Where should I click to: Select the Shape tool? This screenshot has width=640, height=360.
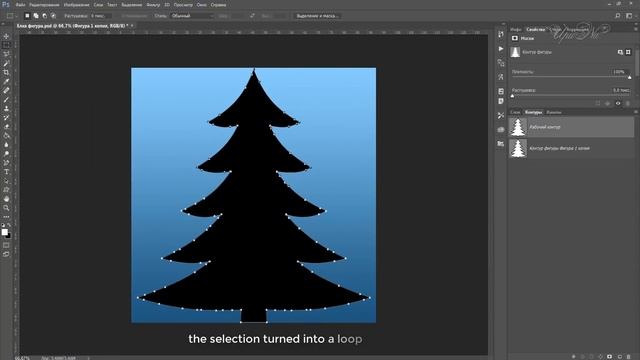tap(6, 190)
